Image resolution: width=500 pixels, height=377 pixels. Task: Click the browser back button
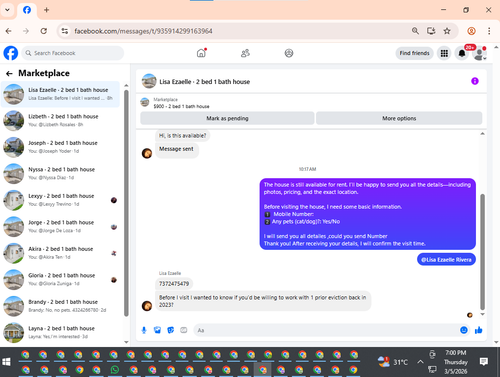[x=9, y=31]
